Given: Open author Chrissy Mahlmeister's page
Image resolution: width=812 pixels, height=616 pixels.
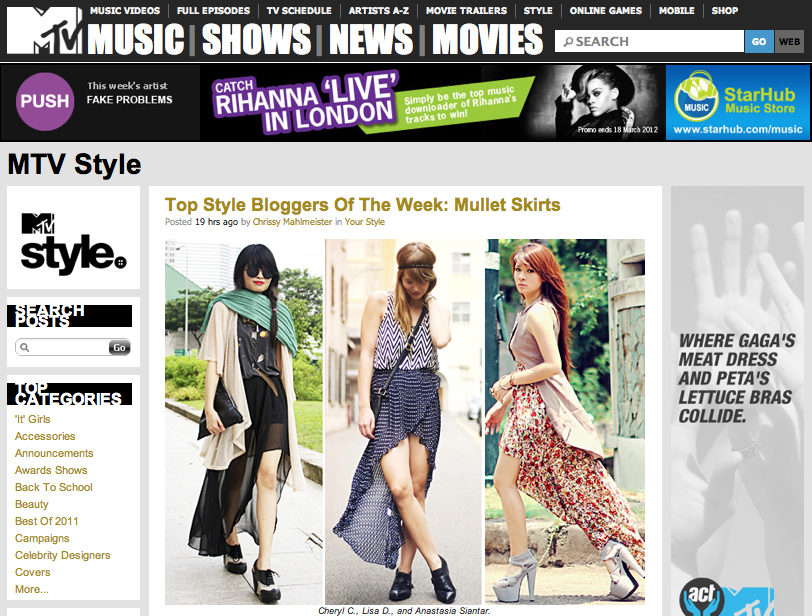Looking at the screenshot, I should pos(292,222).
